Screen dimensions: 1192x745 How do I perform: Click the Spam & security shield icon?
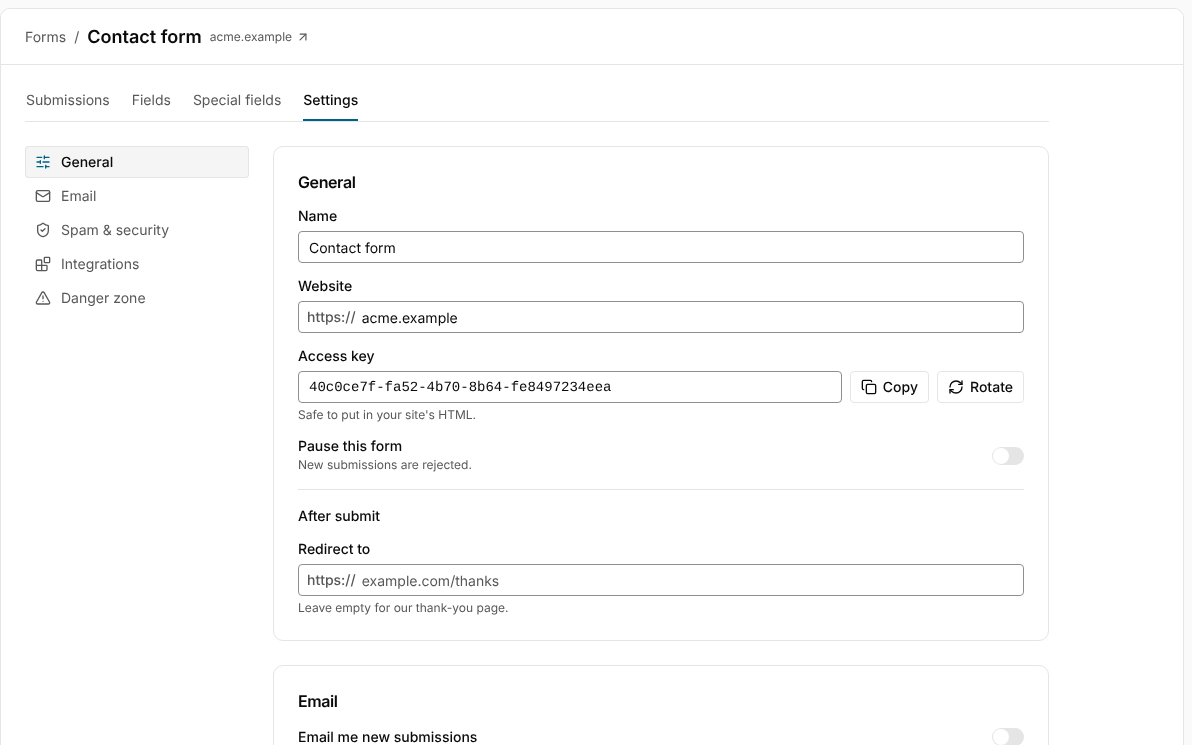pos(43,230)
